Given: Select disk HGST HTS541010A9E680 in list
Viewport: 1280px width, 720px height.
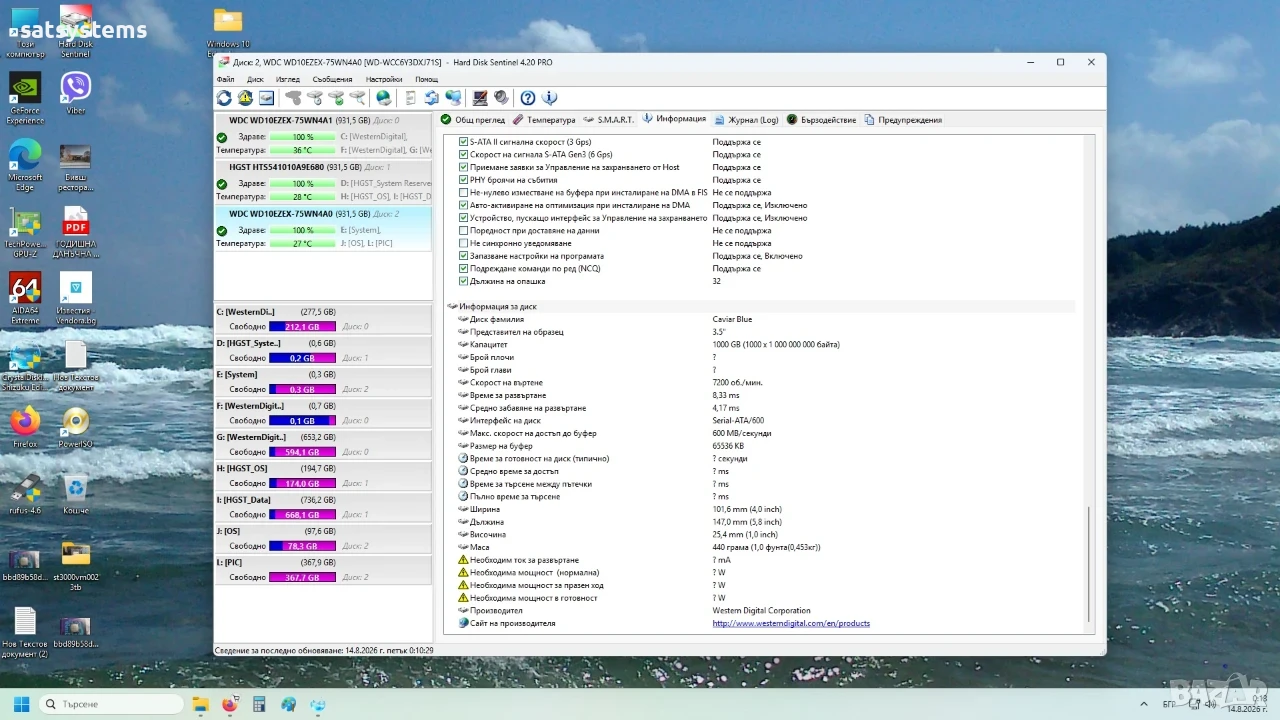Looking at the screenshot, I should [324, 182].
